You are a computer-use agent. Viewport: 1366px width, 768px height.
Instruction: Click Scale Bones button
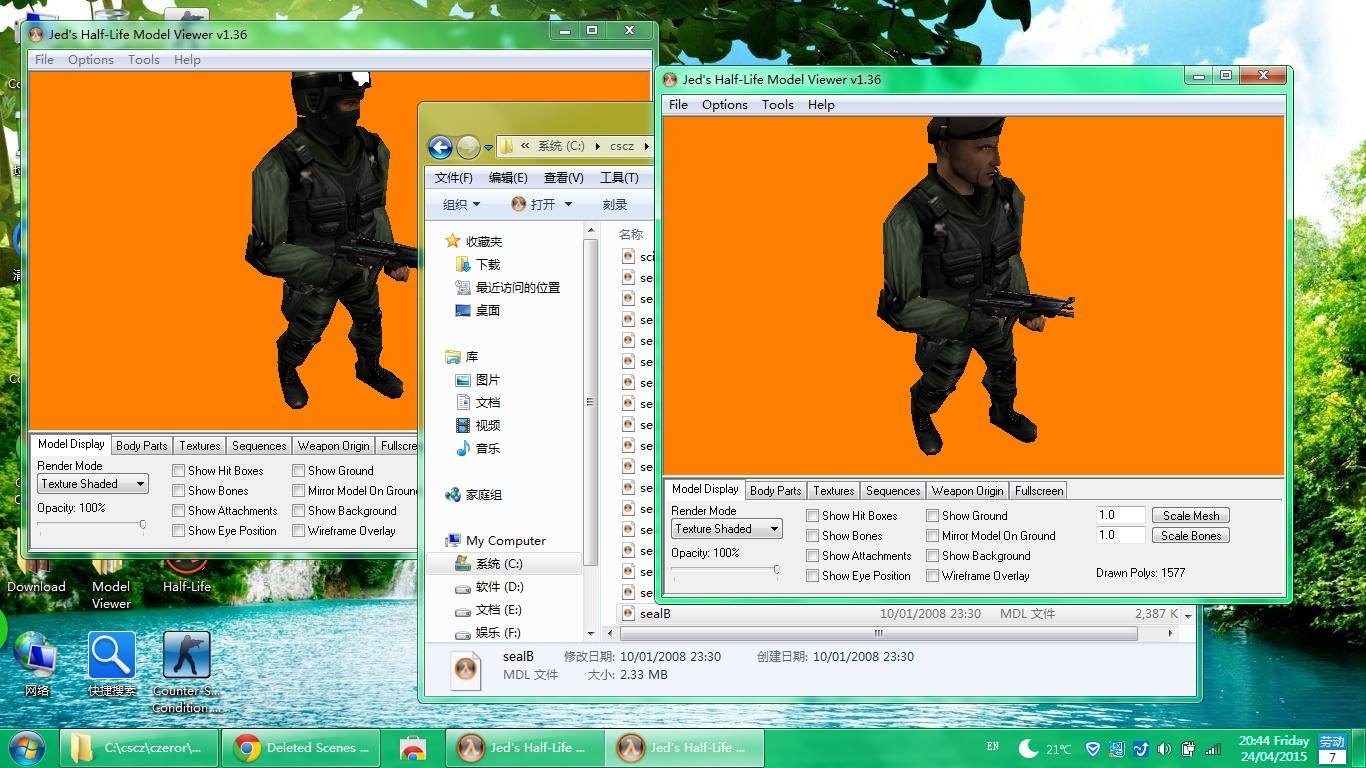1190,536
